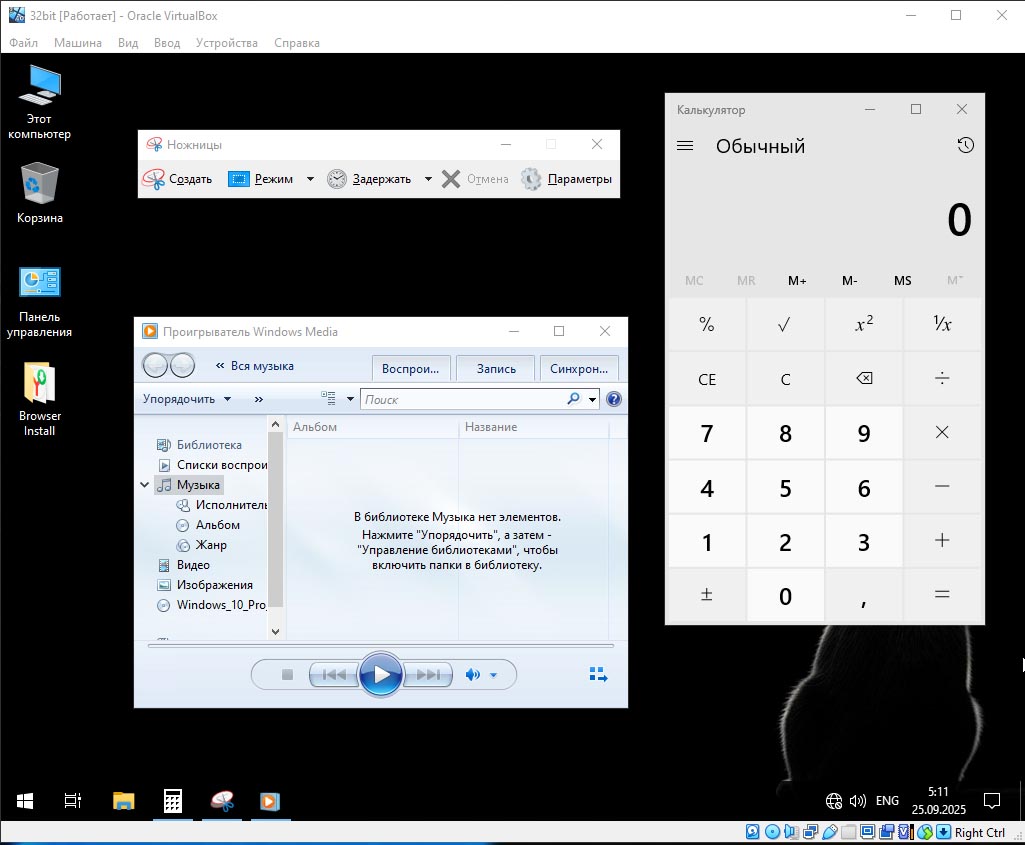Click digit 5 in Calculator

(x=785, y=487)
